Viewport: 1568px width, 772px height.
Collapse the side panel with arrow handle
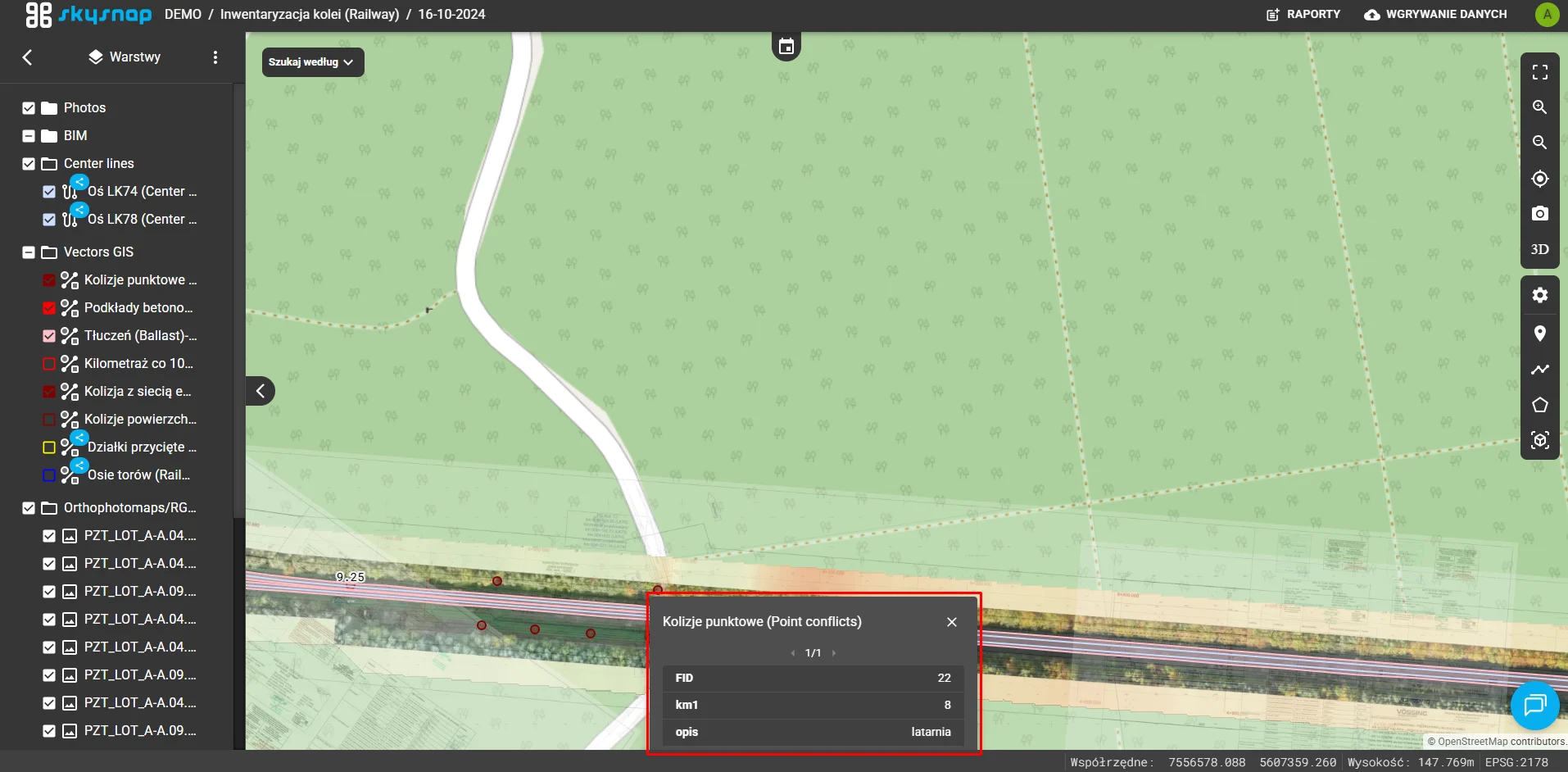261,391
